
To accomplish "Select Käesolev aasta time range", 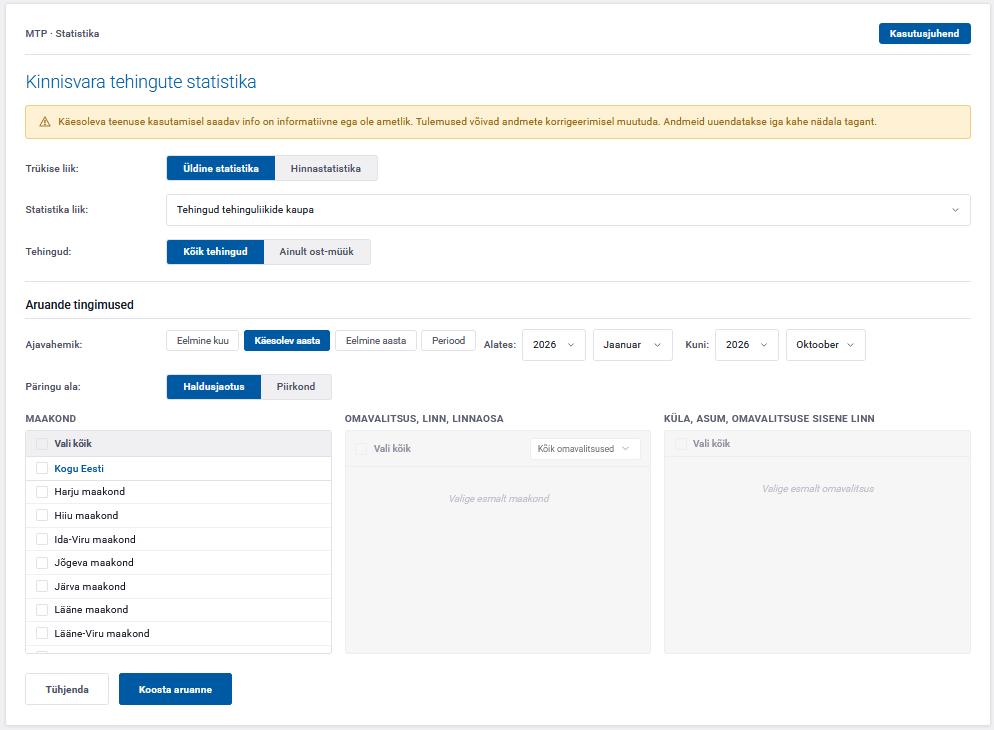I will tap(287, 340).
